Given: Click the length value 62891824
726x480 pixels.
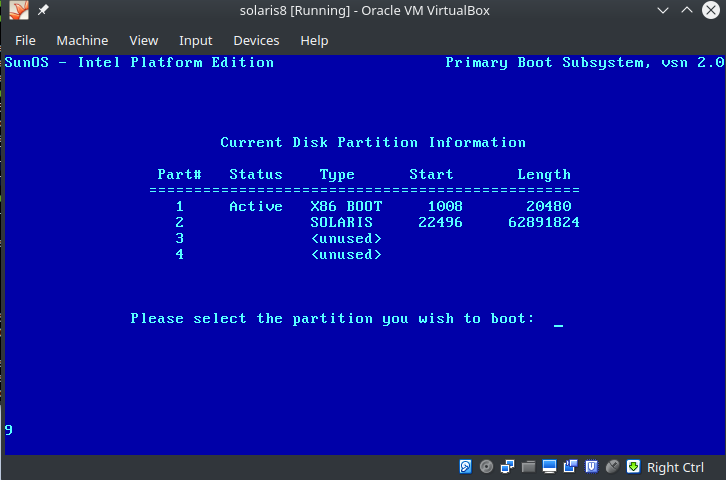Looking at the screenshot, I should pos(544,222).
